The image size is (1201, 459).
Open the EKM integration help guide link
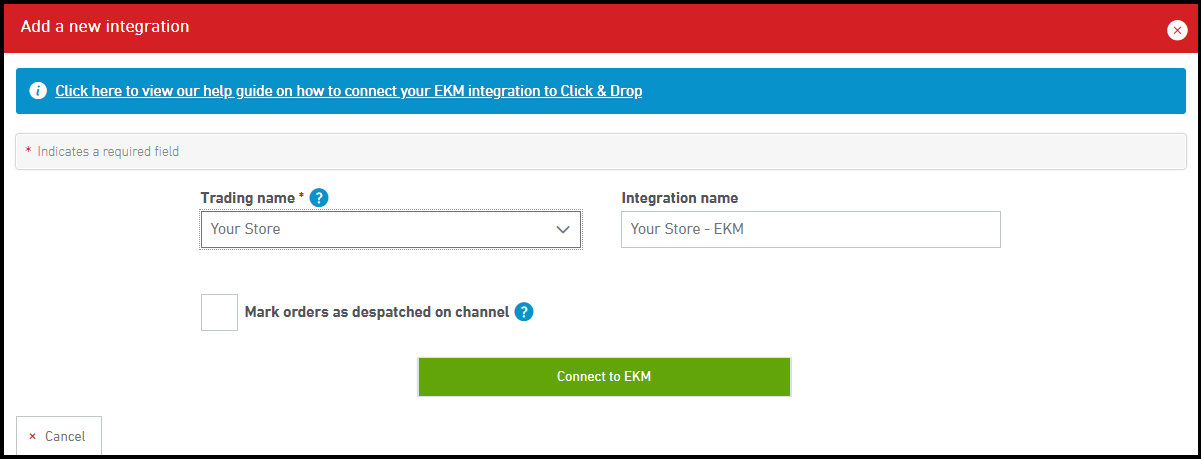pyautogui.click(x=348, y=91)
